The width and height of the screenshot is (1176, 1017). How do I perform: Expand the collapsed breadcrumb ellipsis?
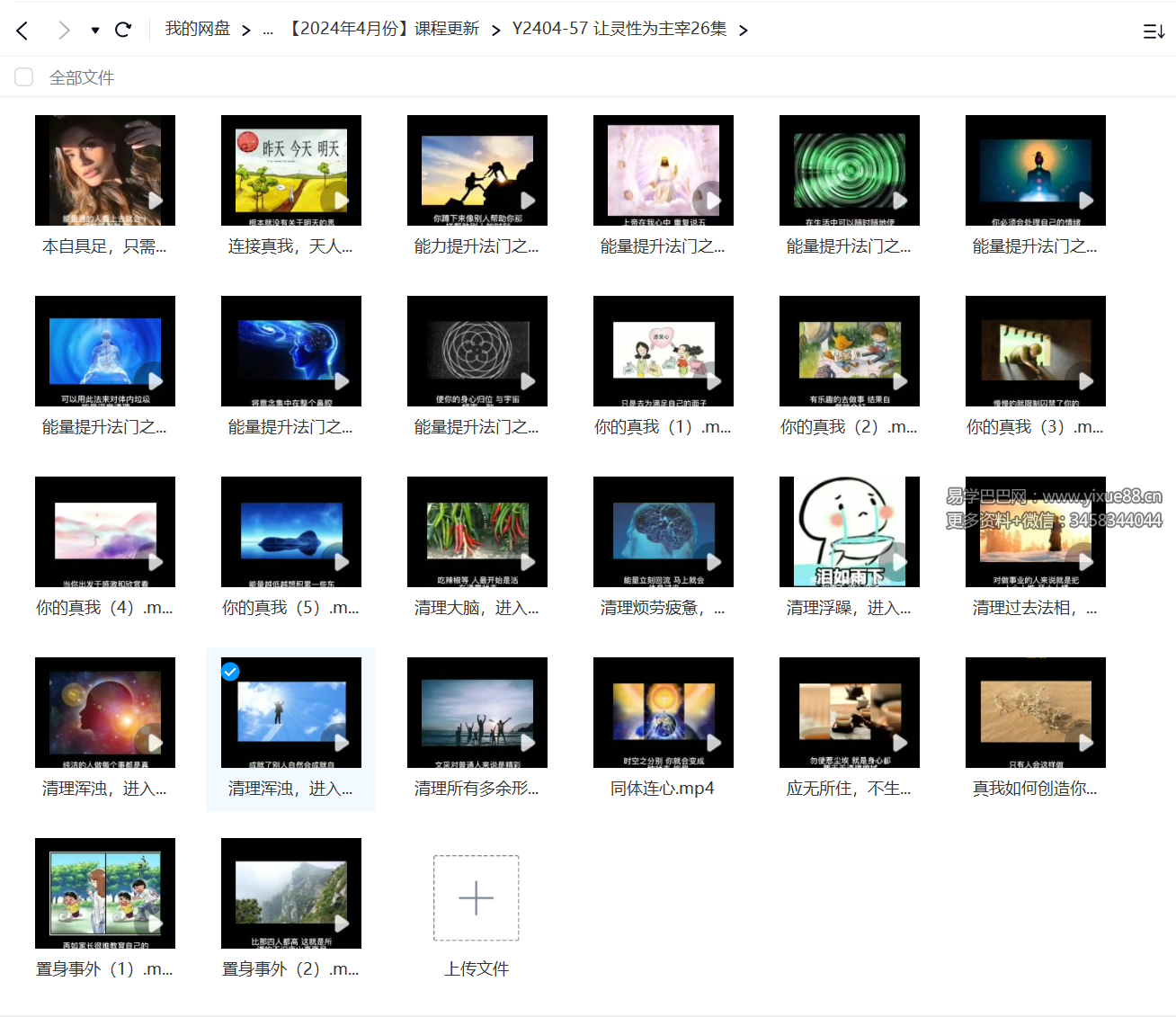click(x=268, y=31)
